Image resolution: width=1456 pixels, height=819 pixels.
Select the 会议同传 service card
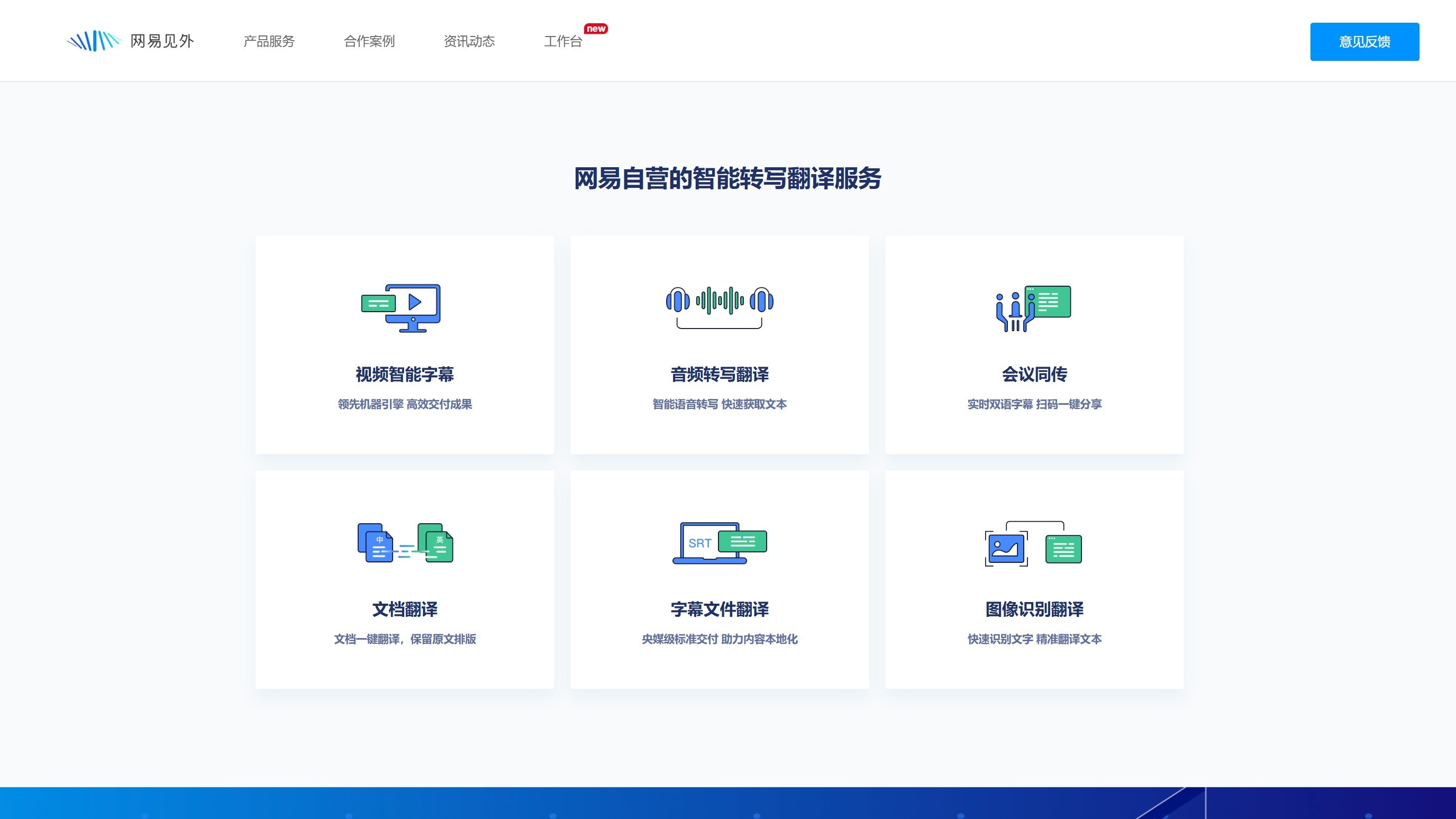click(x=1034, y=345)
